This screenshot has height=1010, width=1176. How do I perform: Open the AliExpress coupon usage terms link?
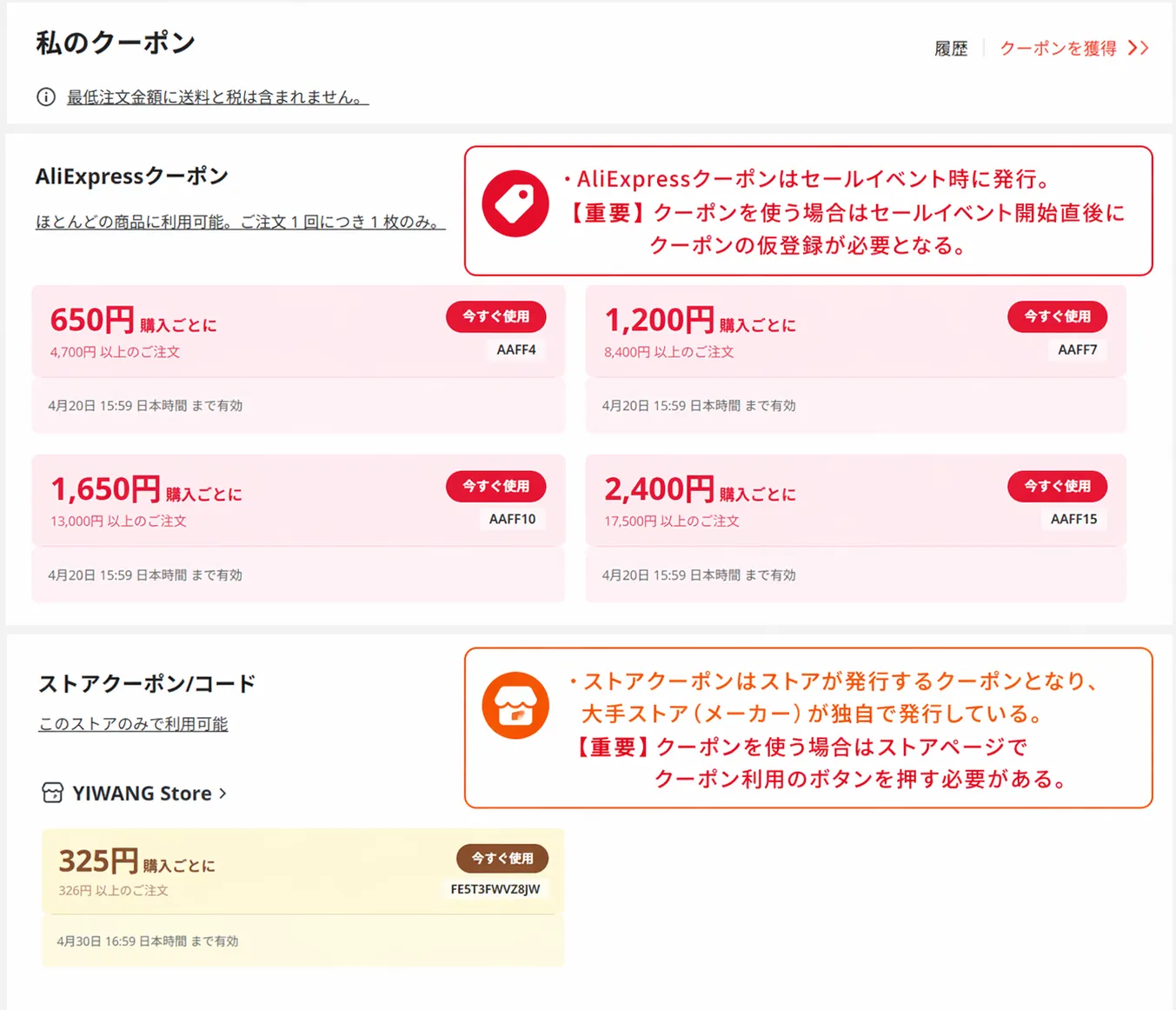click(x=240, y=222)
